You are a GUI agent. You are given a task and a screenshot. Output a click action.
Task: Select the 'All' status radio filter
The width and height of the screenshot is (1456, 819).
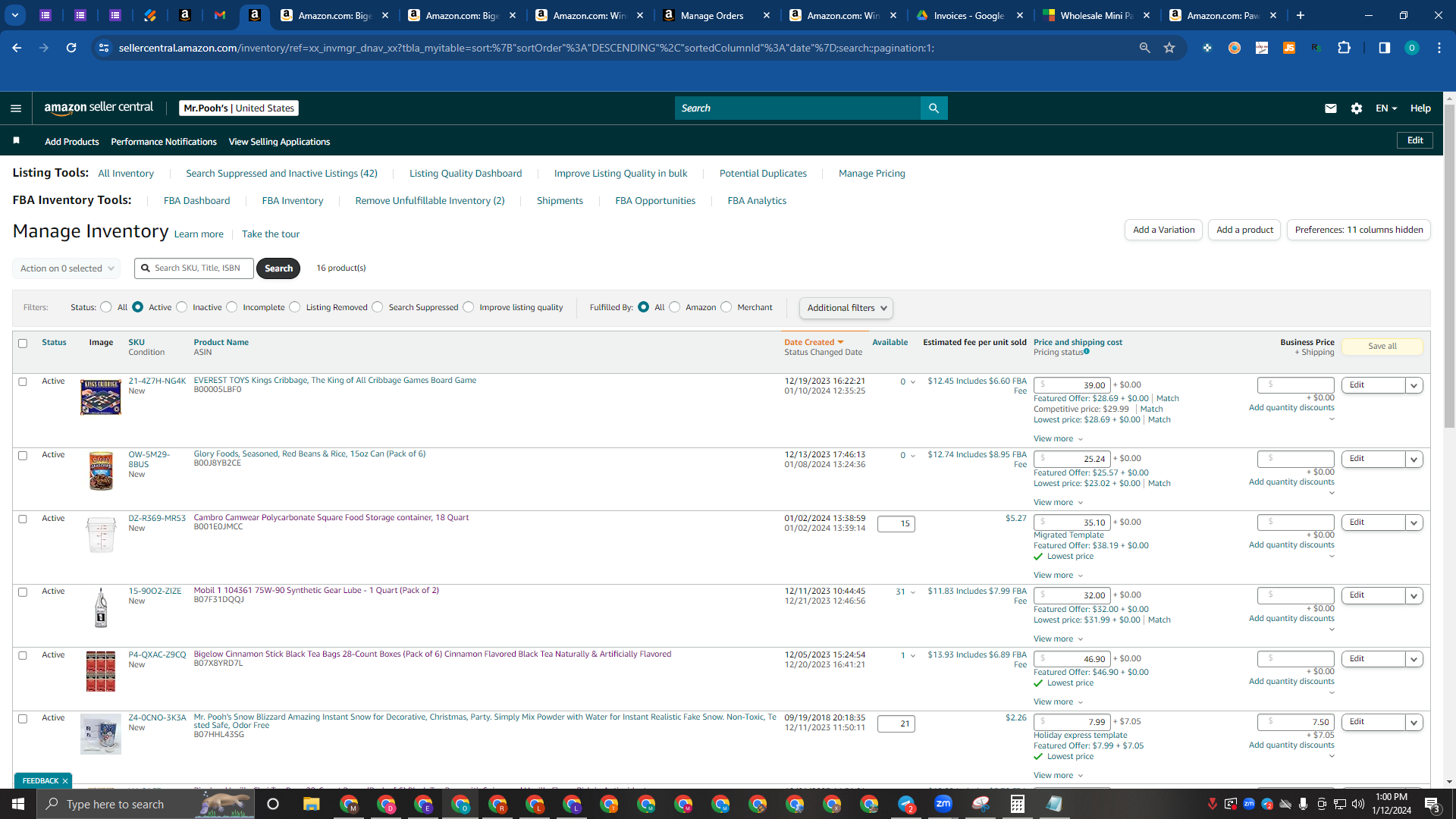106,307
